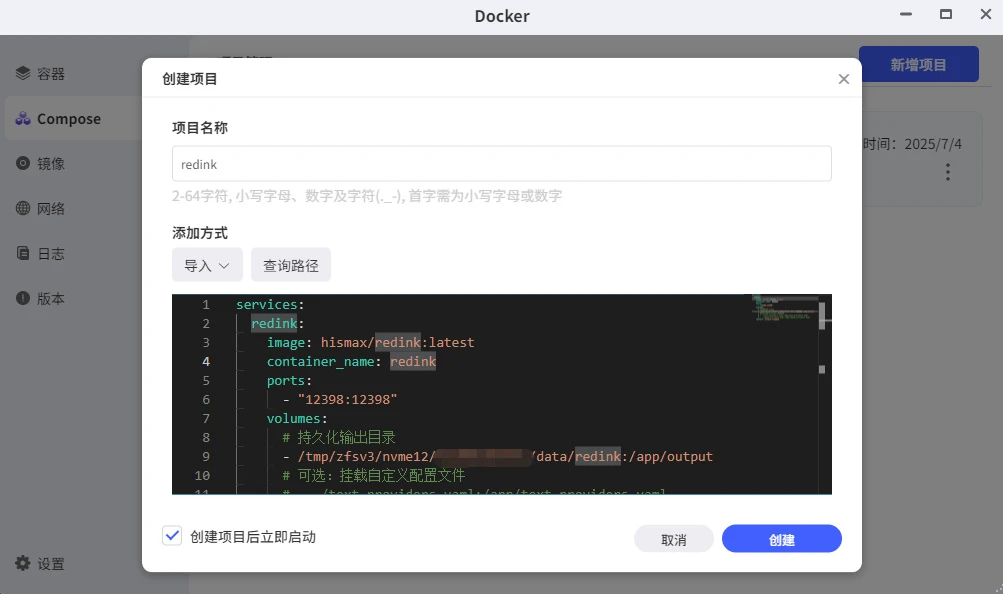Click the 容器 containers sidebar icon
The width and height of the screenshot is (1003, 594).
23,74
